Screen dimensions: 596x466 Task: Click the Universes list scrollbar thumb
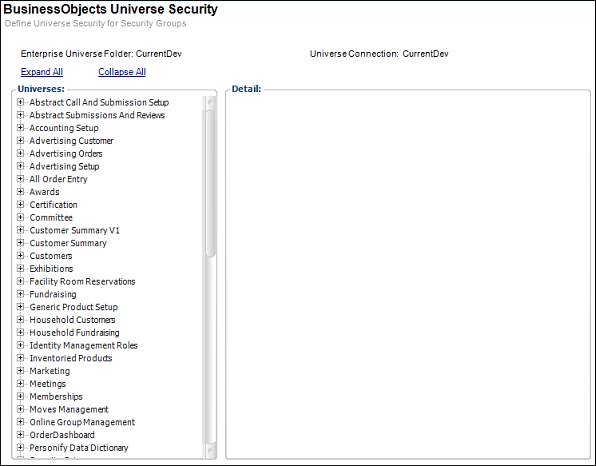[210, 184]
